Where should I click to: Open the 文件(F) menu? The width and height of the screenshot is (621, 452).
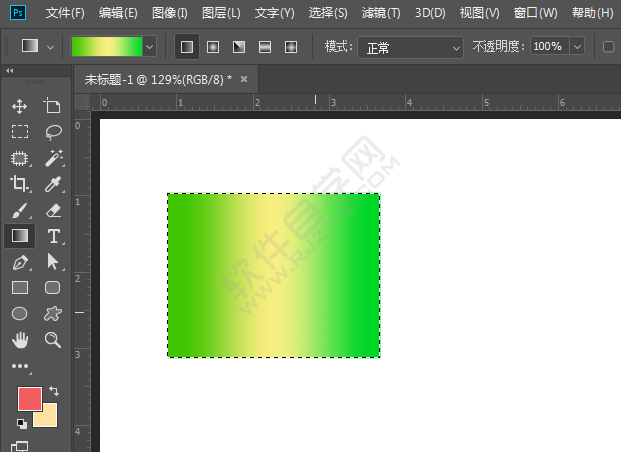(65, 13)
